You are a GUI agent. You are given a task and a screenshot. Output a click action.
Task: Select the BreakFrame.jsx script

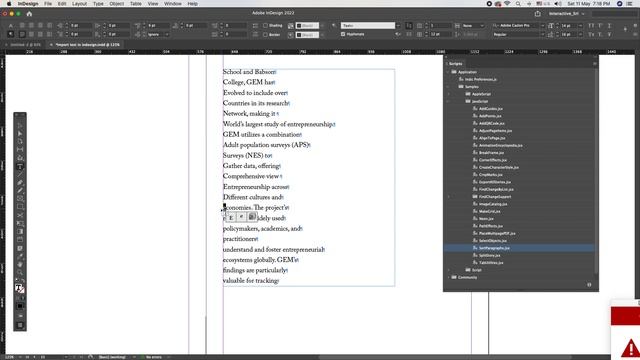point(491,153)
